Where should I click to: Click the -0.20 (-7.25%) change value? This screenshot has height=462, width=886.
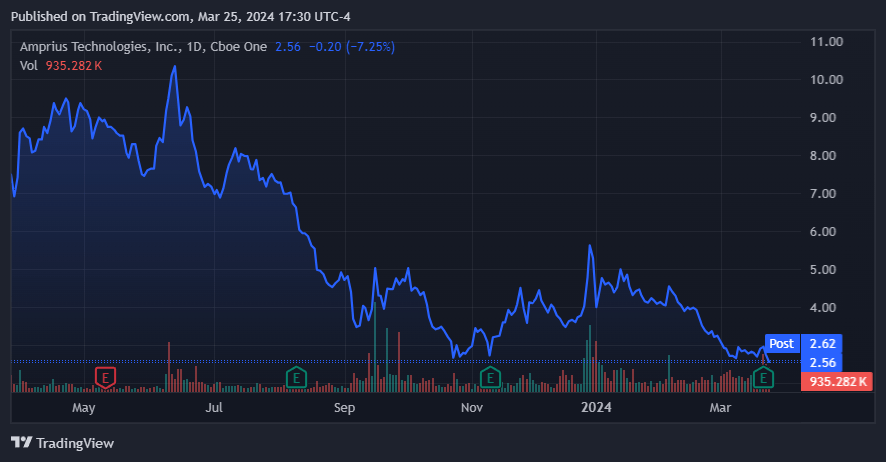pyautogui.click(x=351, y=47)
